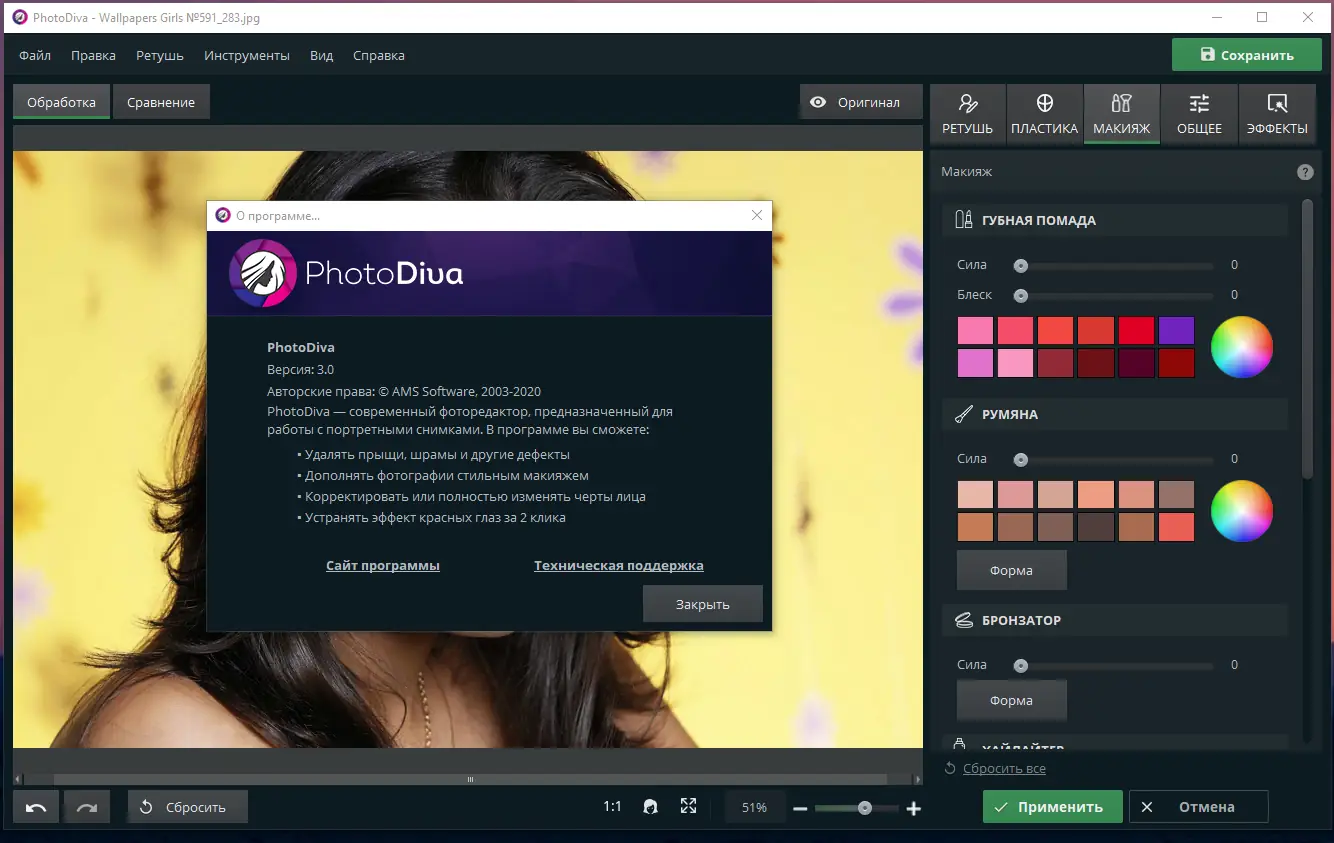Click the 51% zoom value field
1334x843 pixels.
(754, 807)
